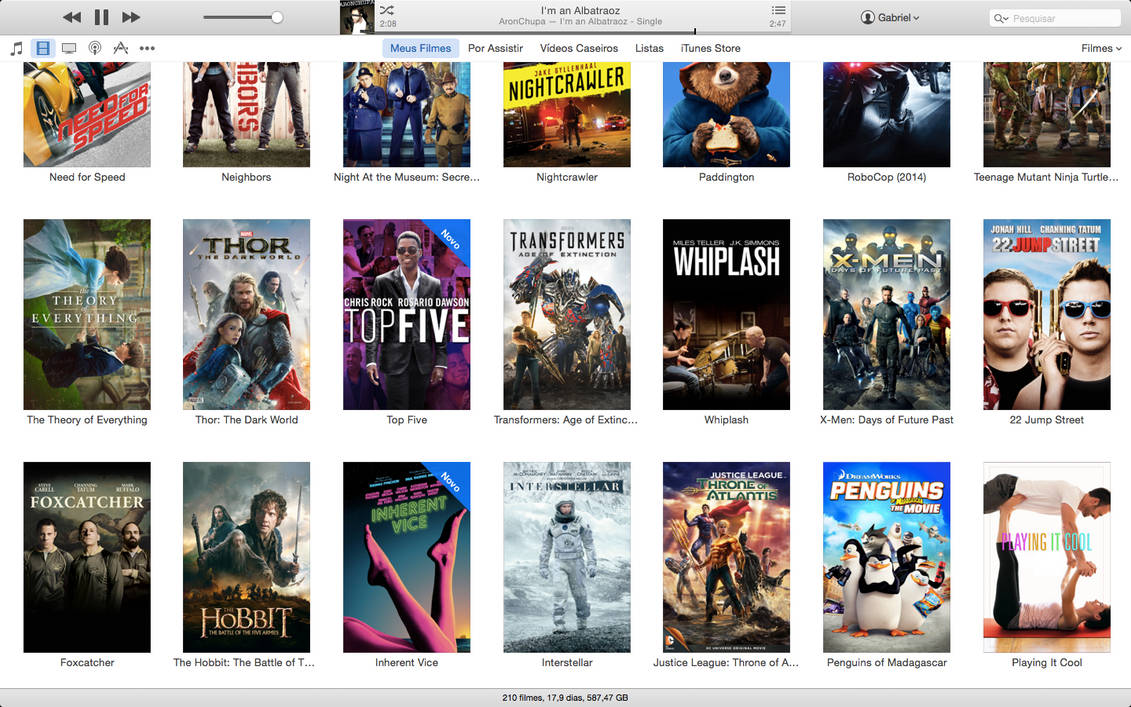
Task: Open the Apps library icon
Action: pyautogui.click(x=120, y=48)
